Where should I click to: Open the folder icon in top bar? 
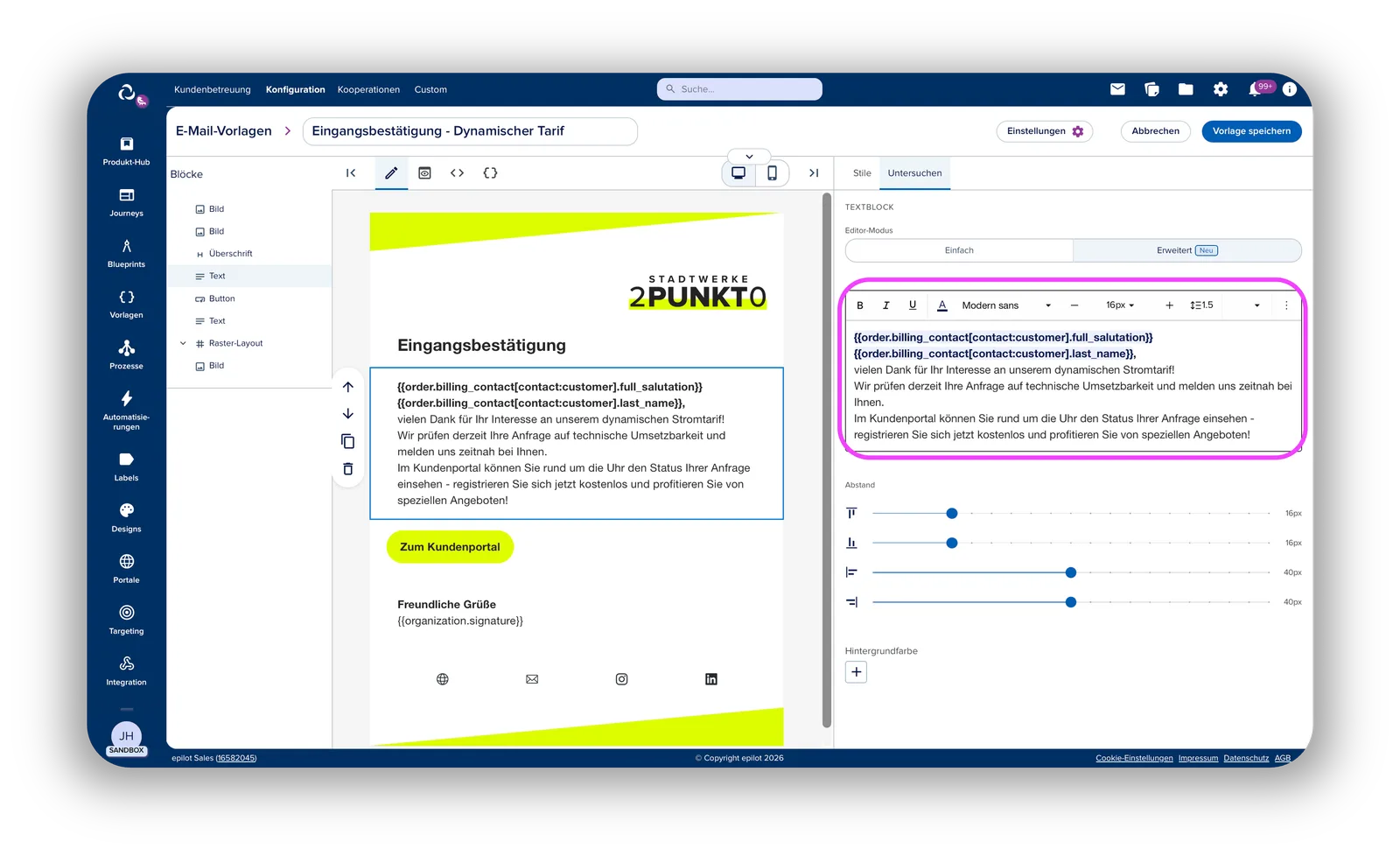coord(1186,89)
